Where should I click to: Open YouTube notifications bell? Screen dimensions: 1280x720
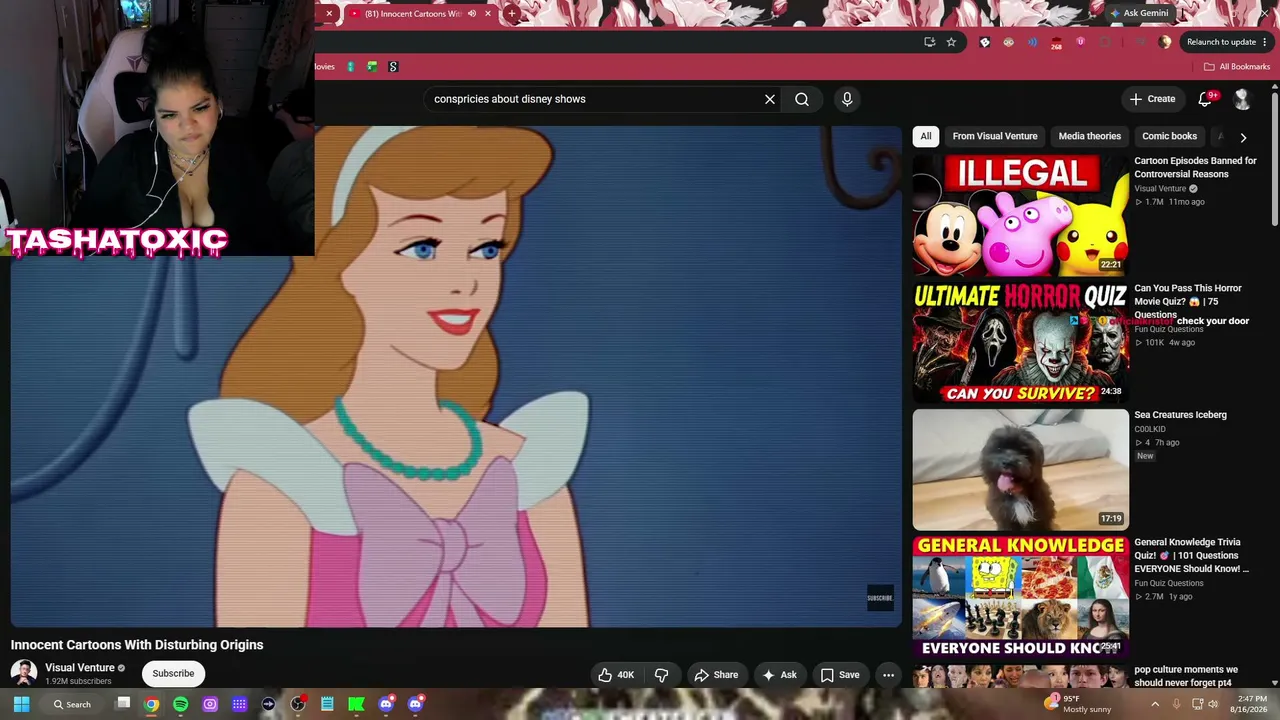[x=1206, y=98]
